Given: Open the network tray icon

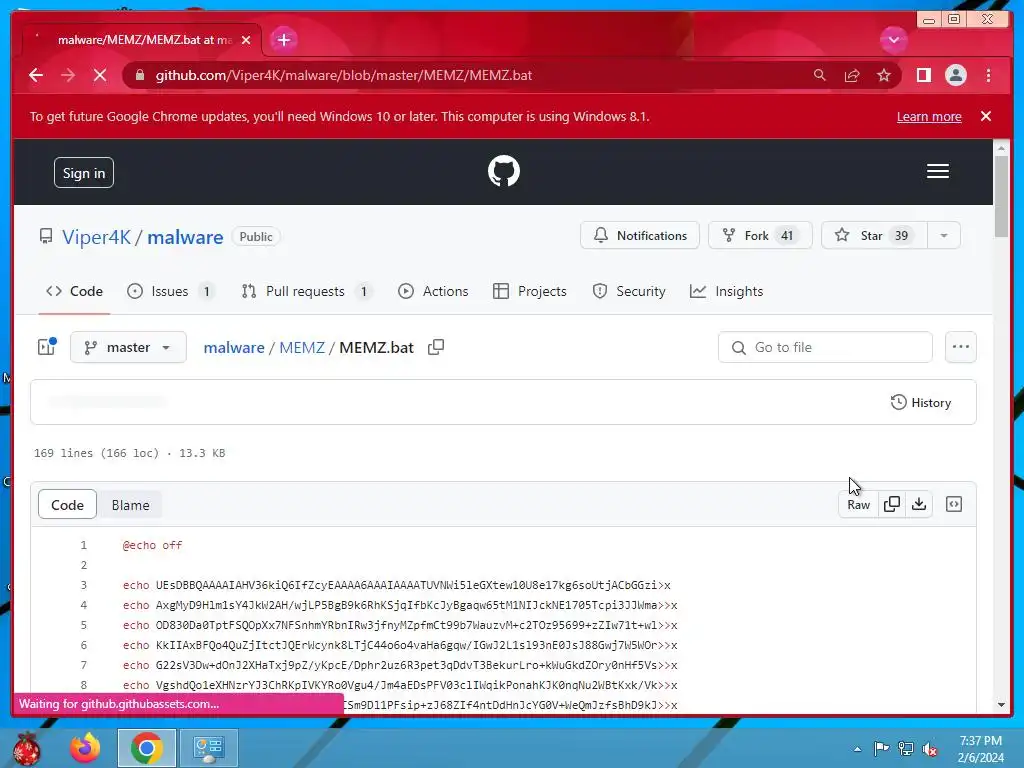Looking at the screenshot, I should pyautogui.click(x=906, y=749).
